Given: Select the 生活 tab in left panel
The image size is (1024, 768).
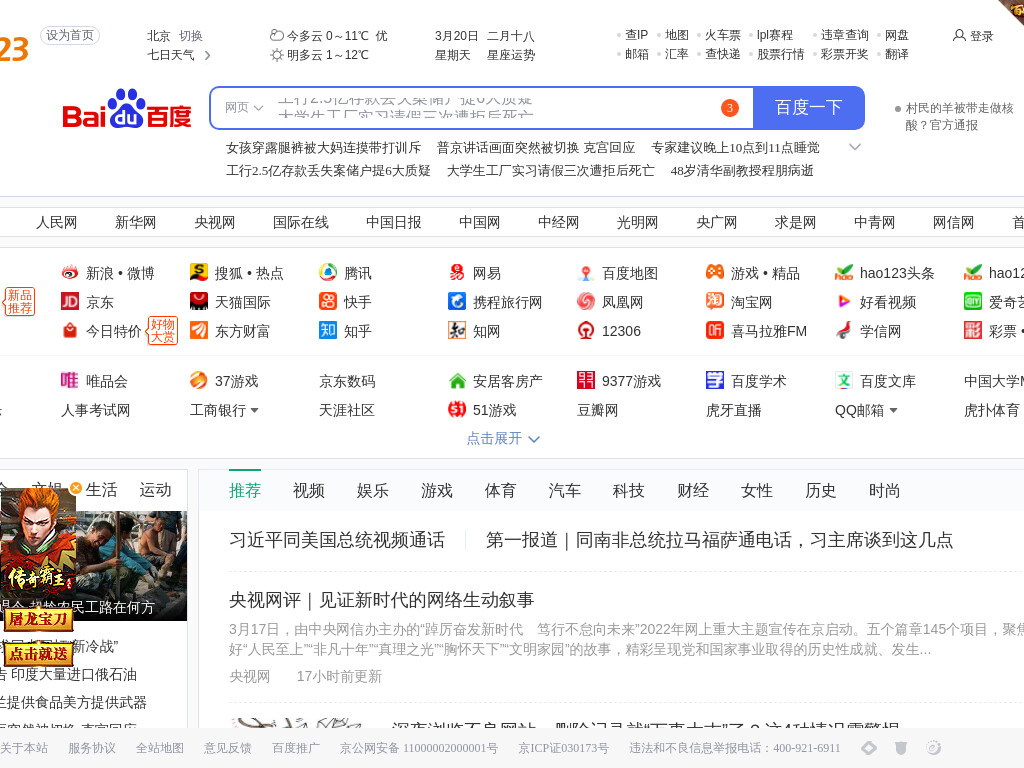Looking at the screenshot, I should [101, 490].
